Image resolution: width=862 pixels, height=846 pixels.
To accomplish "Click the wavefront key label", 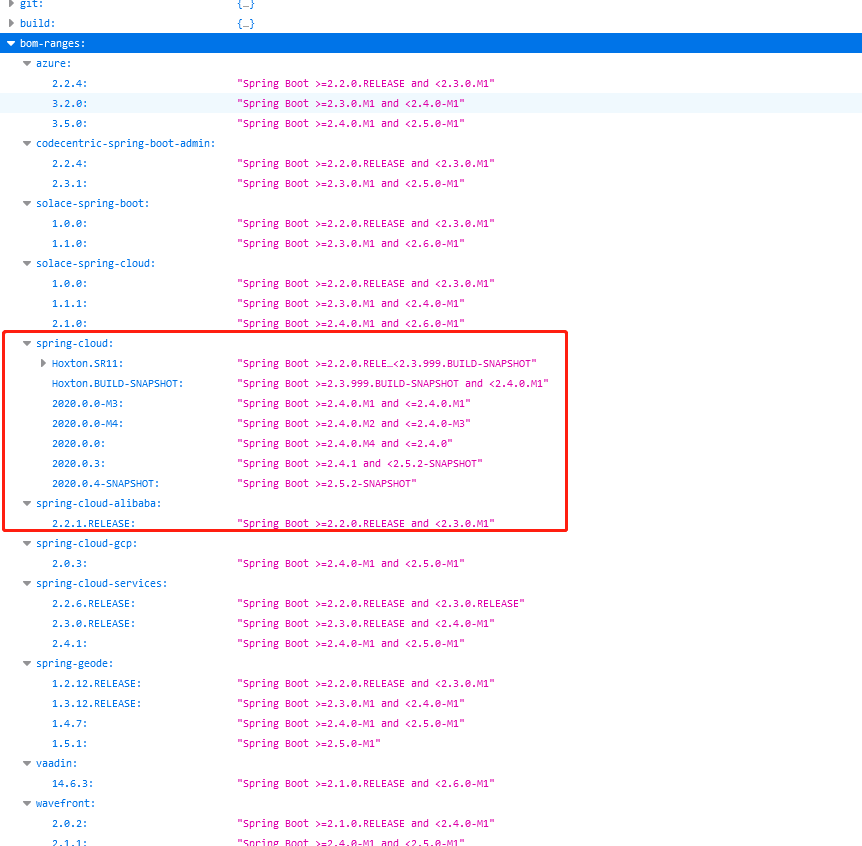I will [65, 804].
